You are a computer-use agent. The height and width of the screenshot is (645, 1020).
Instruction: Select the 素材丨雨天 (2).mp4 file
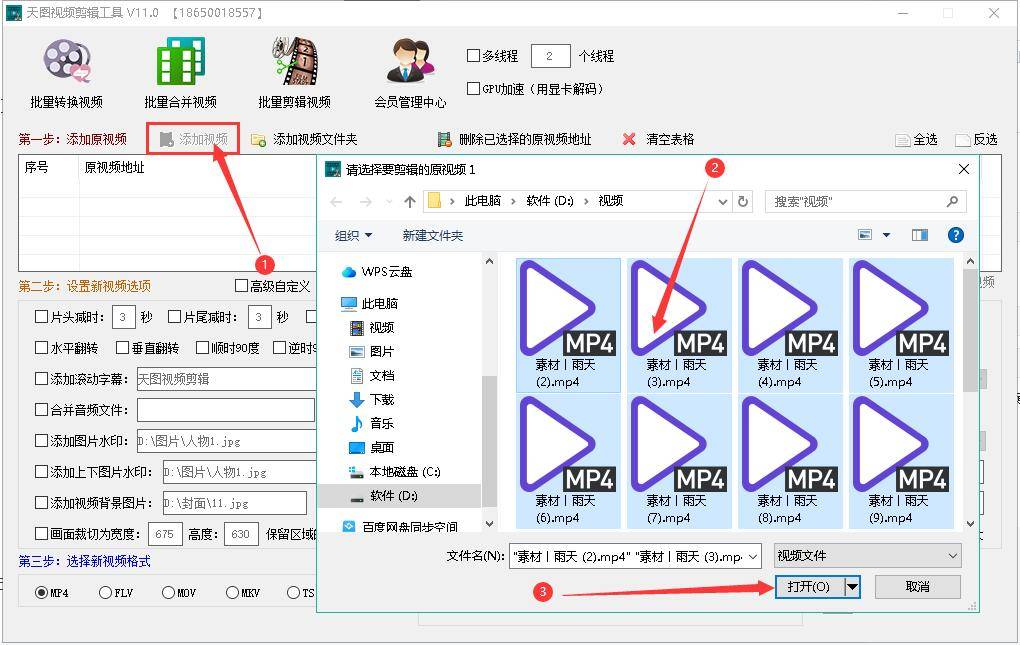point(568,325)
